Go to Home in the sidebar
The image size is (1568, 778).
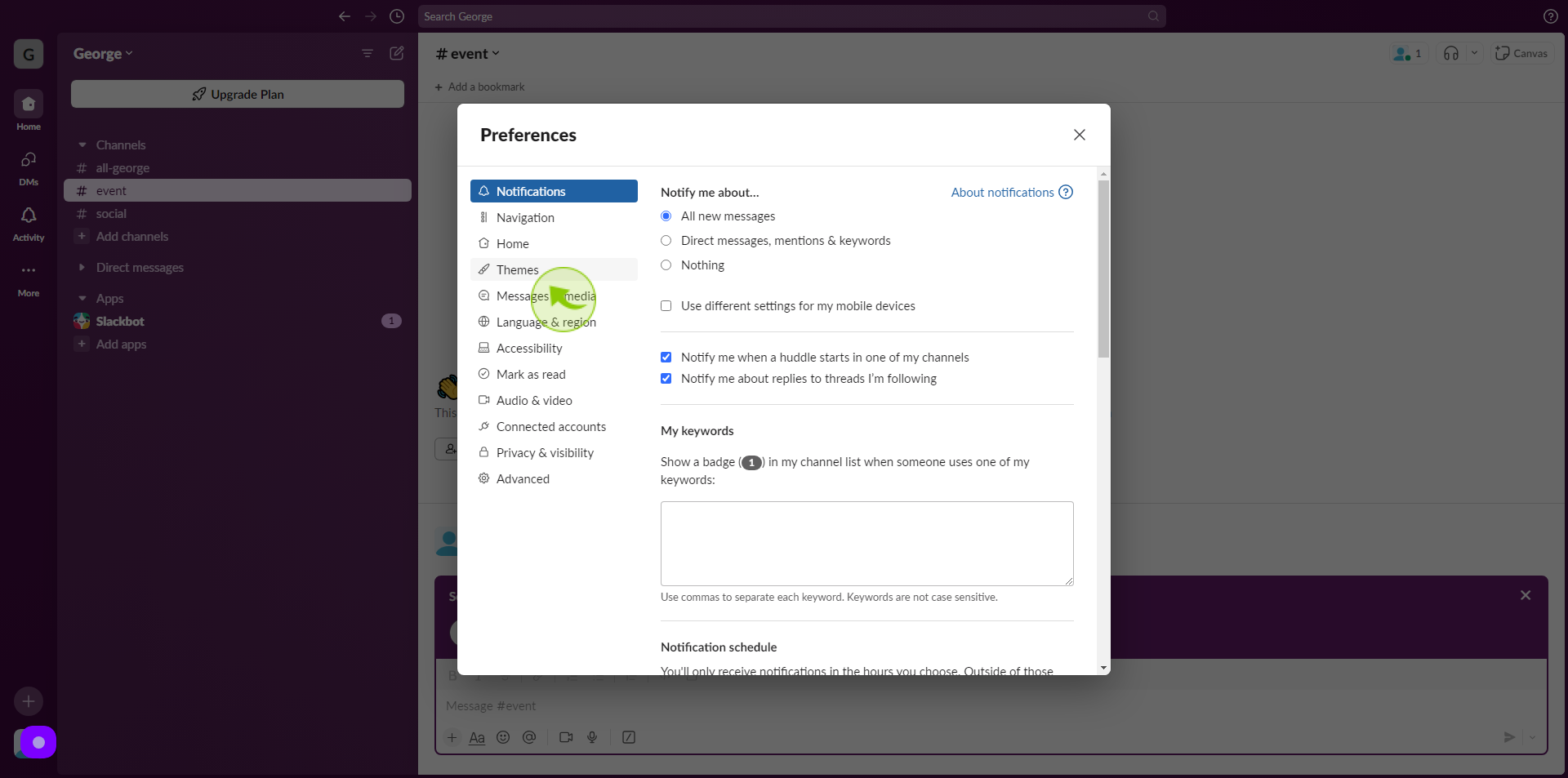coord(29,110)
